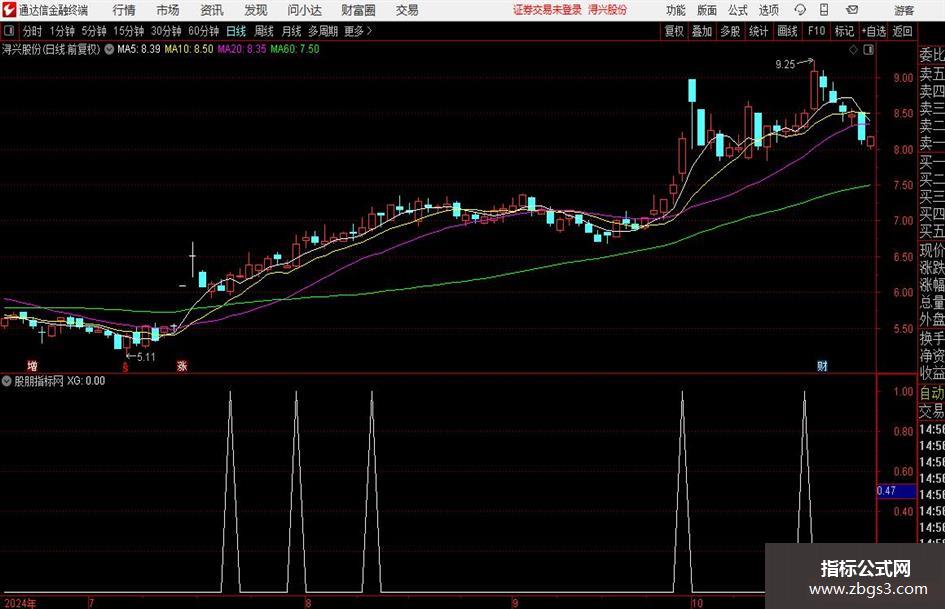Open the 财富圈 menu

(x=358, y=10)
